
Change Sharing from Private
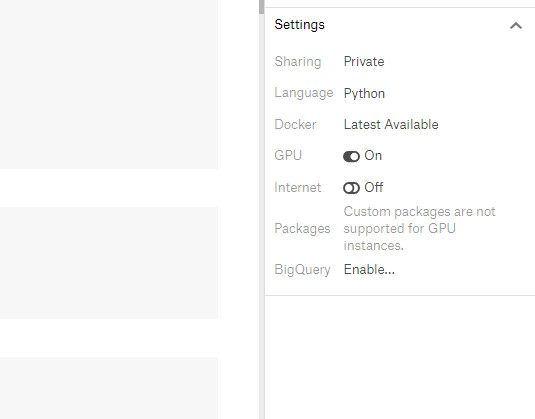364,61
